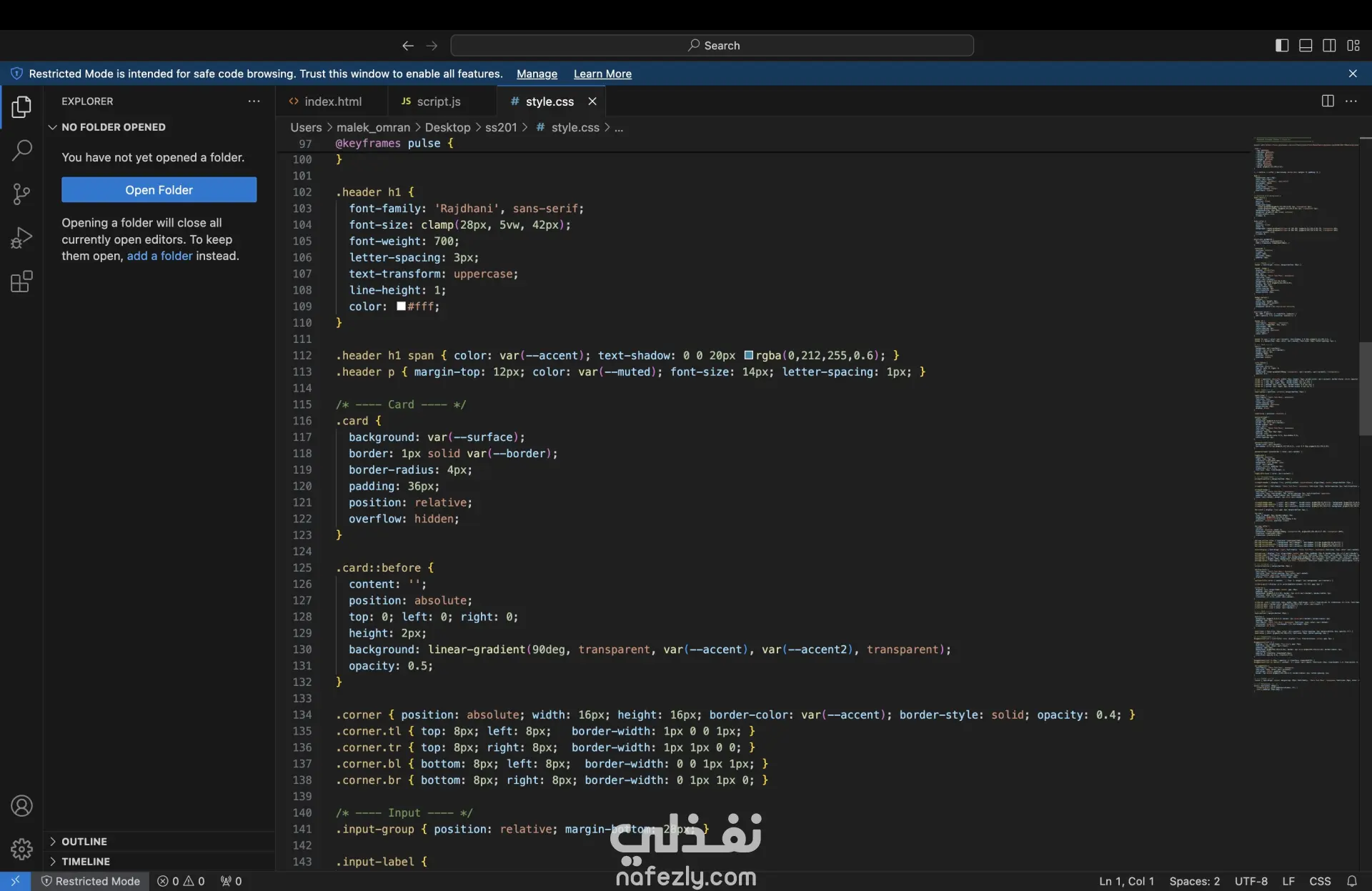Screen dimensions: 1372x891
Task: Click the breadcrumb ellipsis symbol
Action: point(619,127)
